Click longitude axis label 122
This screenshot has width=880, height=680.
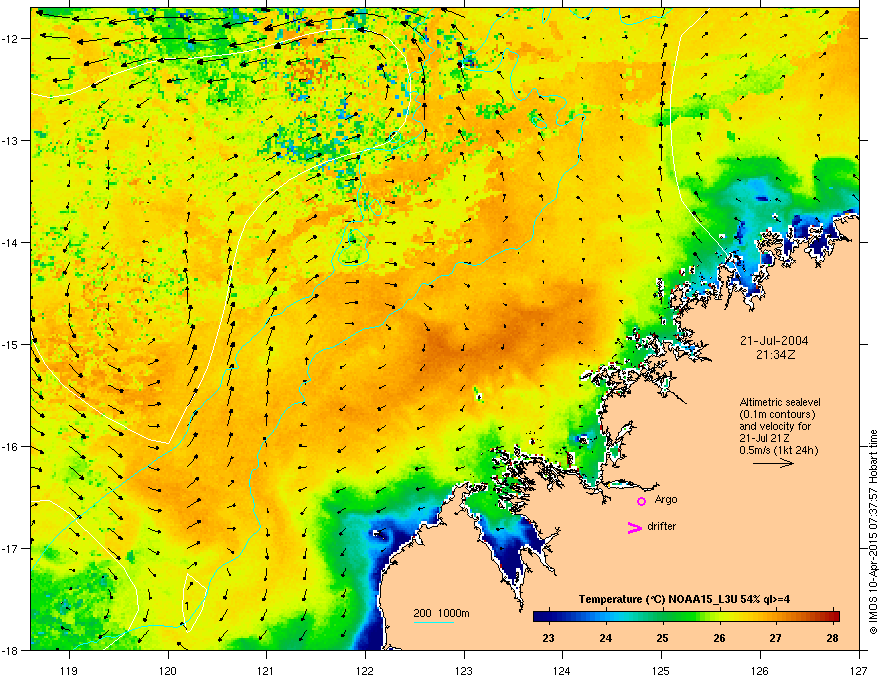365,670
